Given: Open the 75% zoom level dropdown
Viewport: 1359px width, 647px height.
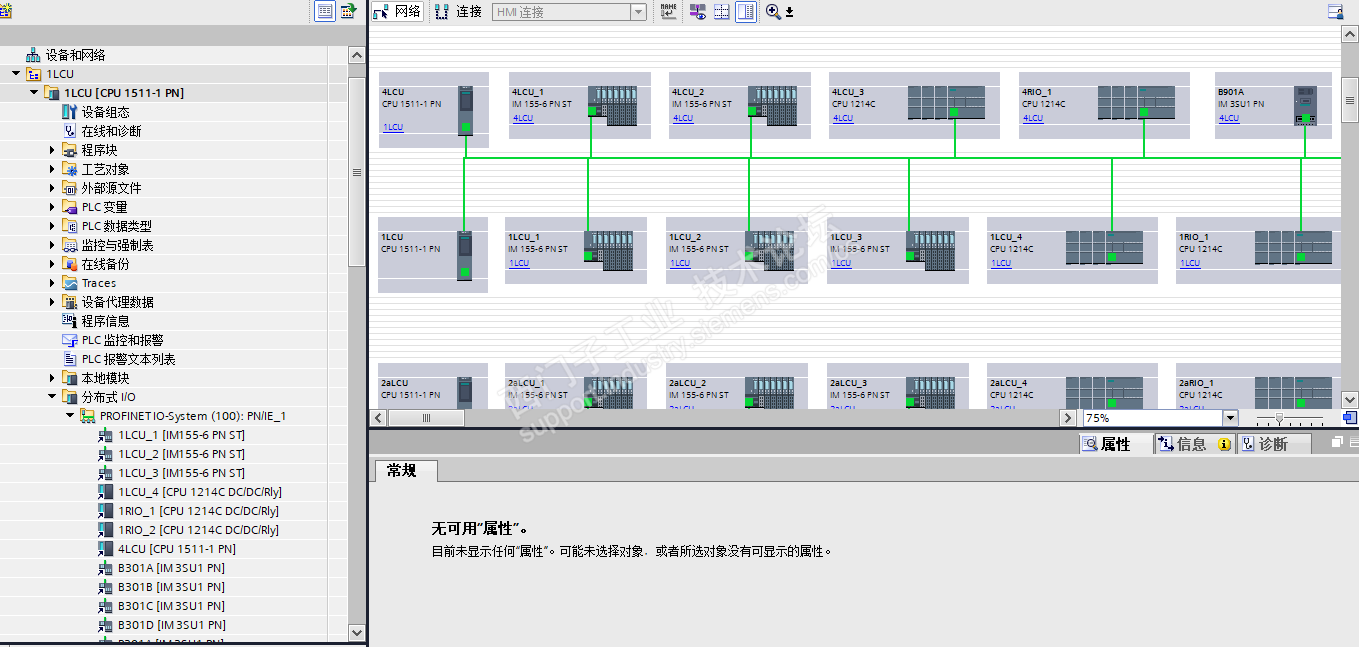Looking at the screenshot, I should point(1230,418).
